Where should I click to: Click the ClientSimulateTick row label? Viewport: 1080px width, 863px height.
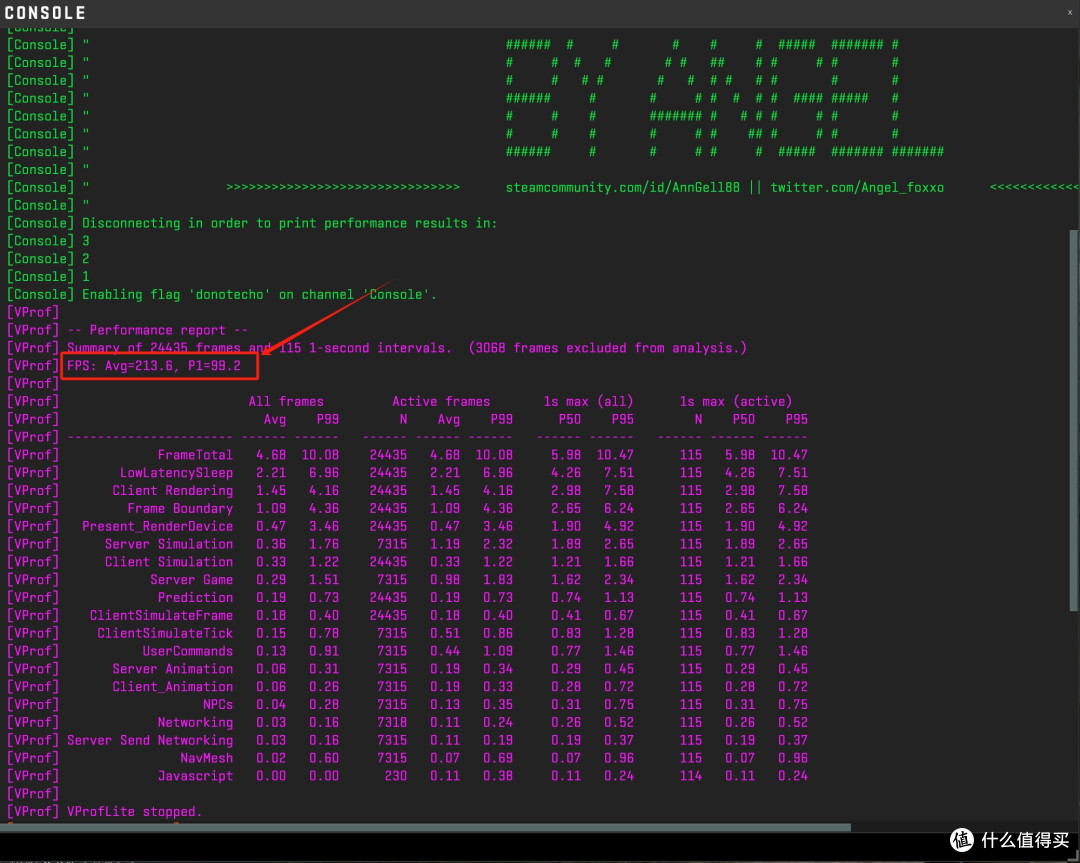[x=165, y=634]
